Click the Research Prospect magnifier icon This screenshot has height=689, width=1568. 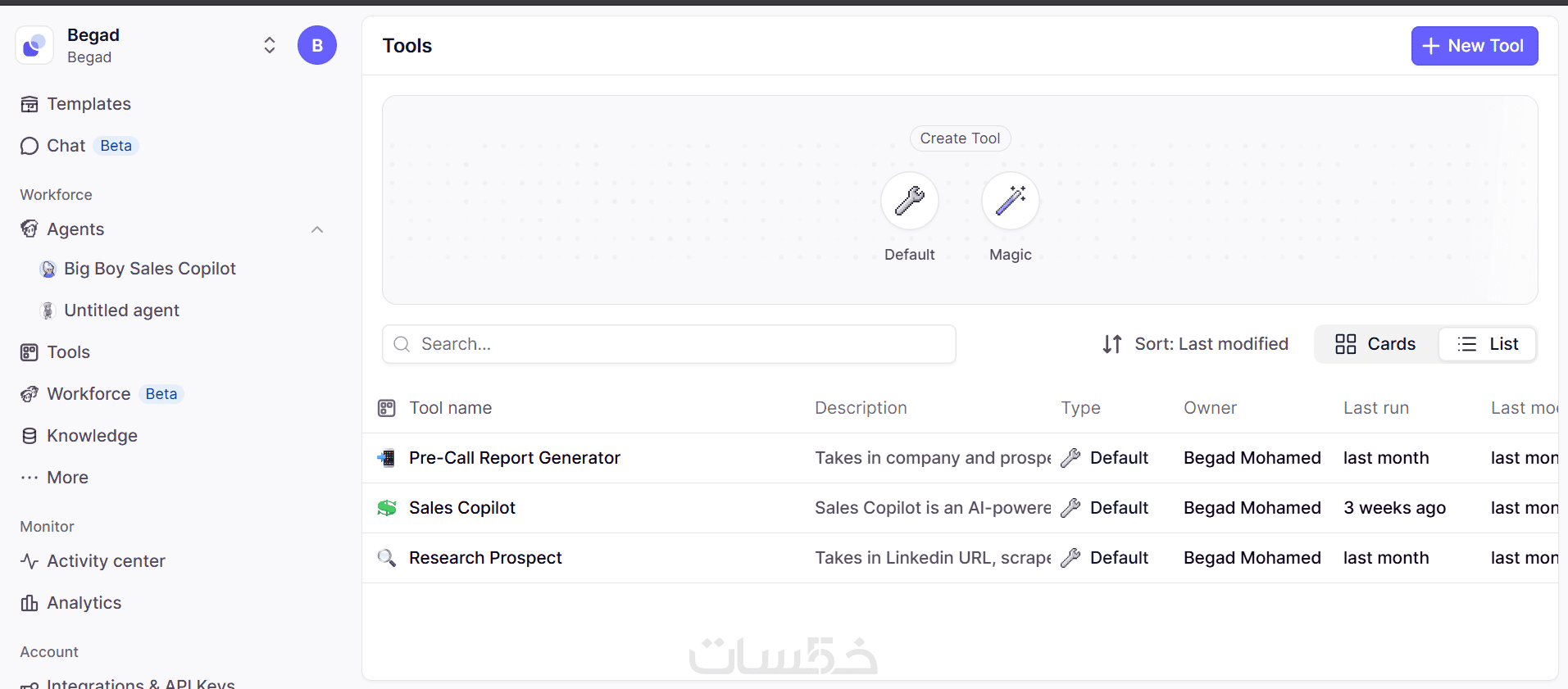click(x=386, y=558)
